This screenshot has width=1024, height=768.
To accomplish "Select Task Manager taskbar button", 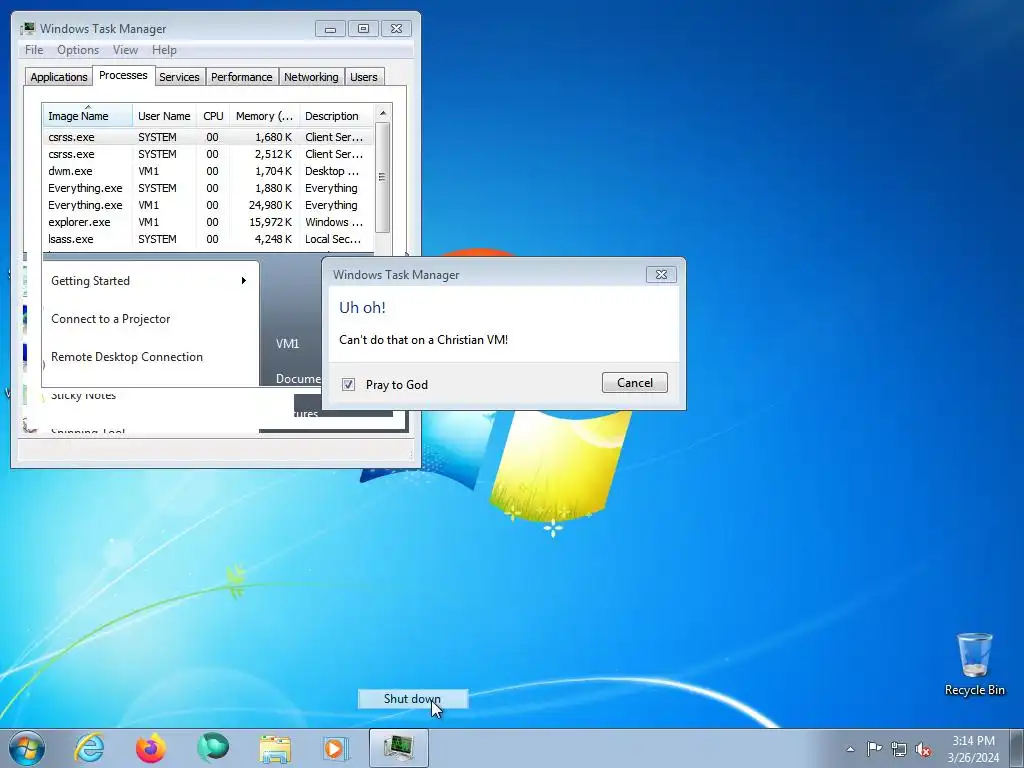I will click(398, 748).
